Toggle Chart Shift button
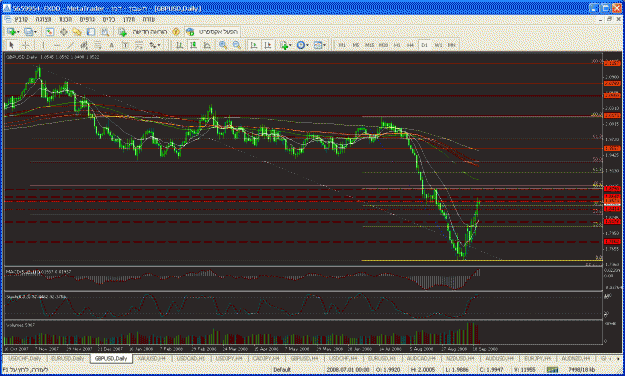This screenshot has width=625, height=376. click(267, 45)
